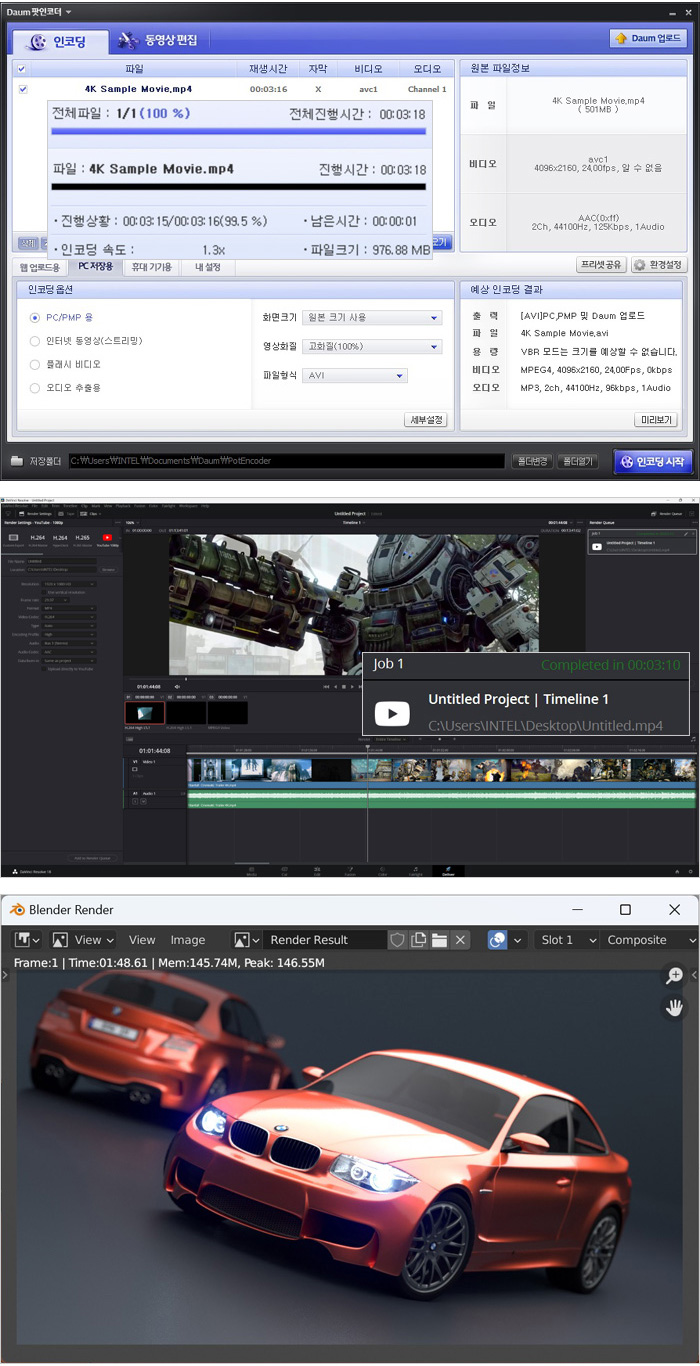
Task: Open the Composite layer dropdown
Action: (x=648, y=940)
